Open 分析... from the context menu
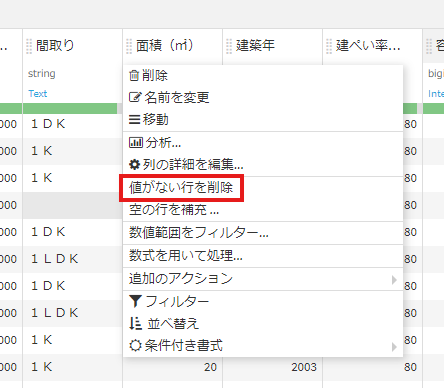 click(x=263, y=143)
